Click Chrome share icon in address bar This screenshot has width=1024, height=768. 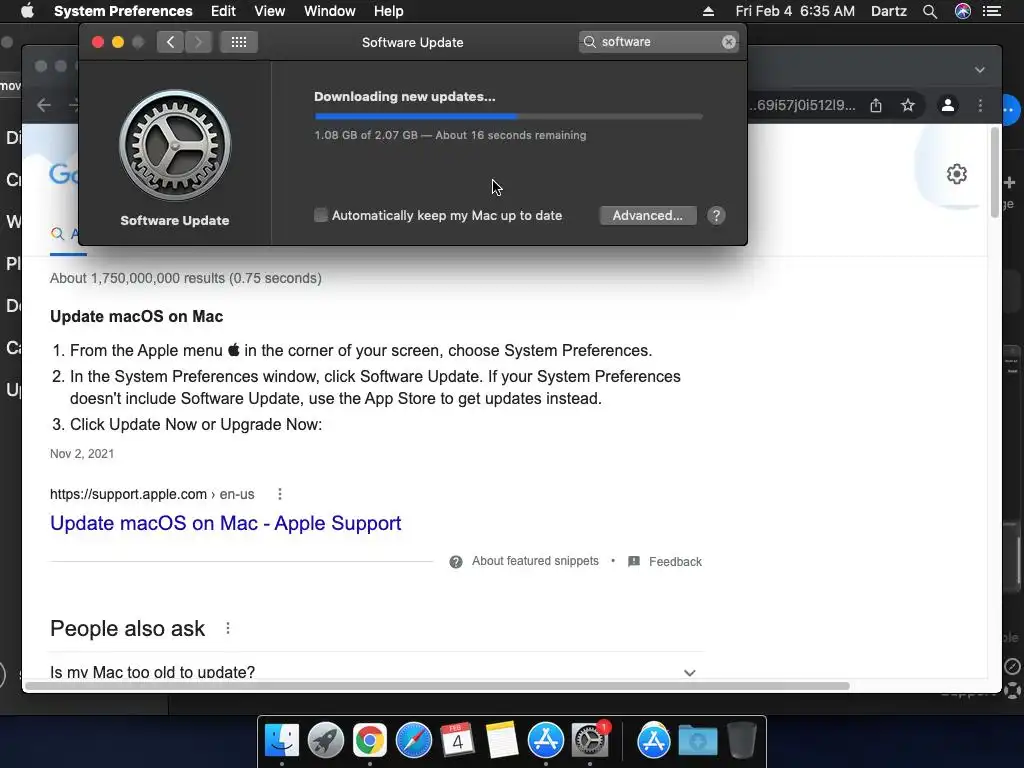(876, 105)
